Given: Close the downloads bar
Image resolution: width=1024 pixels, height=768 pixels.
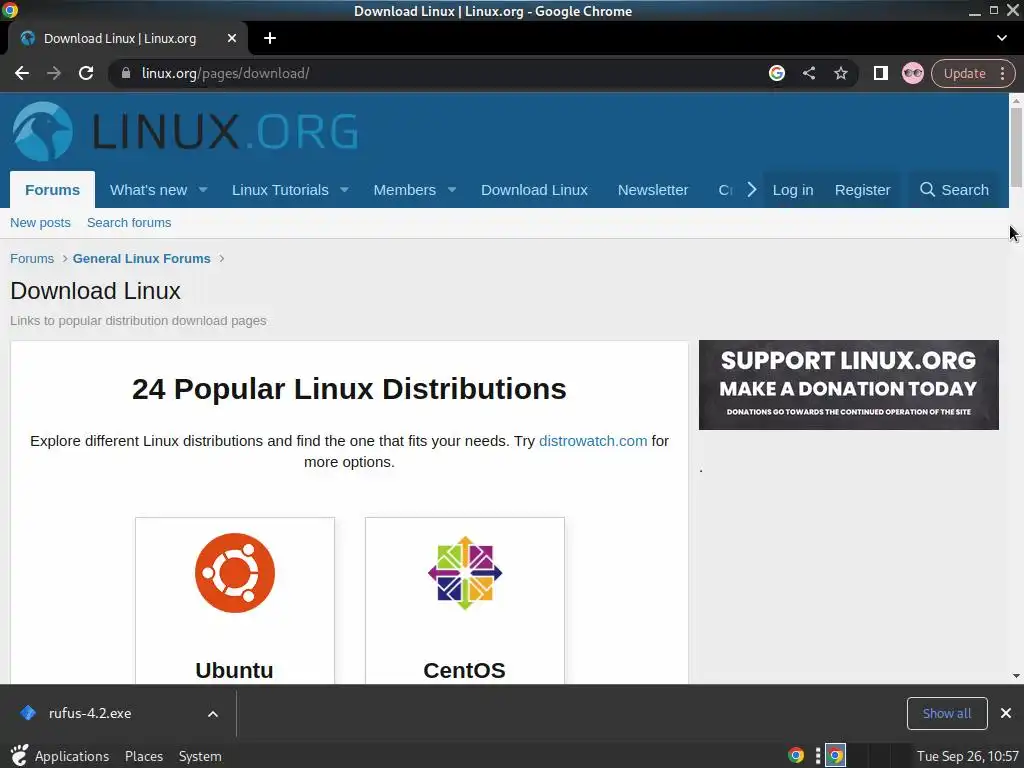Looking at the screenshot, I should [1006, 713].
